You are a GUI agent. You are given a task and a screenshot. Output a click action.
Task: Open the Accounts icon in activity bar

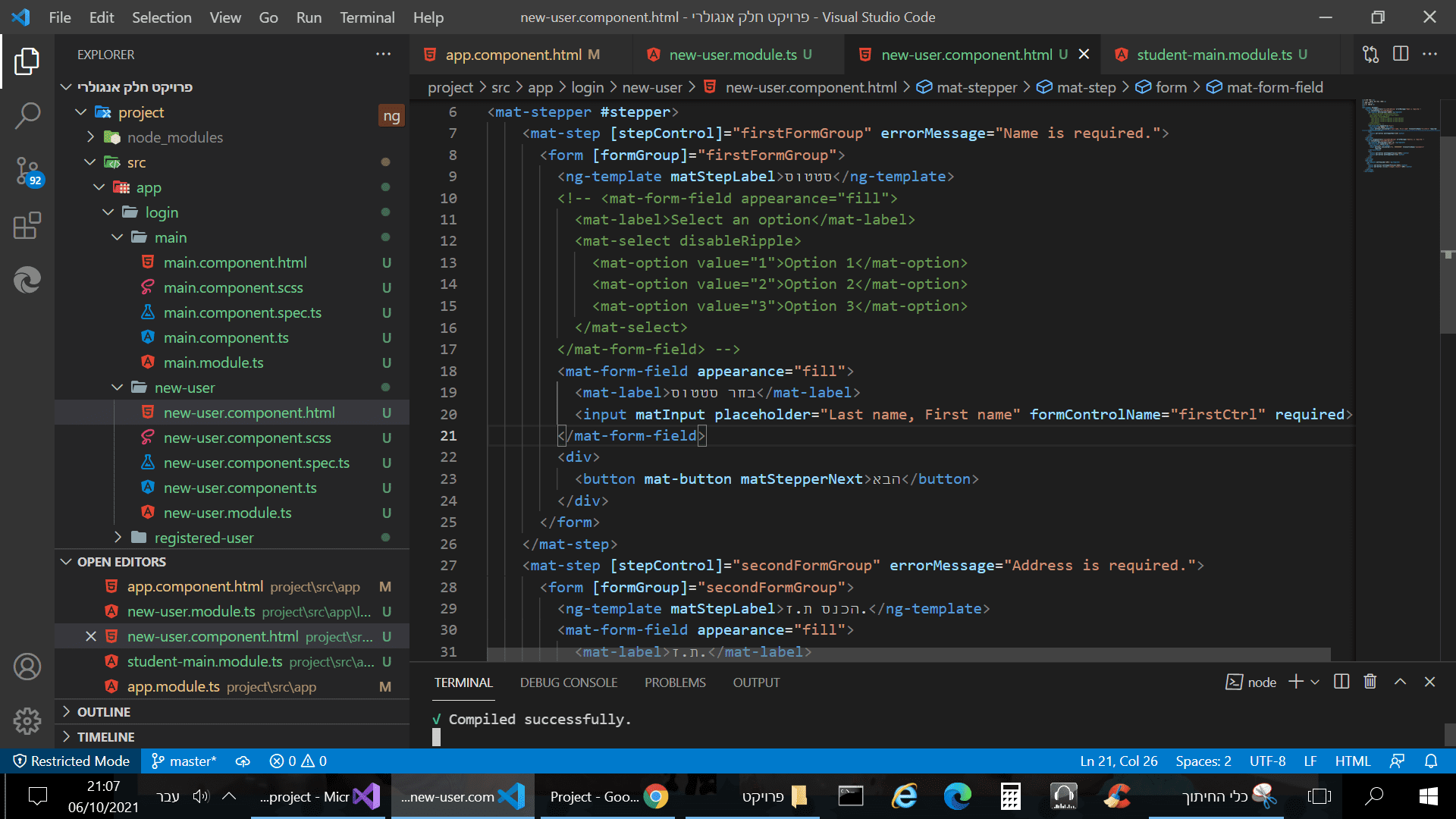pos(27,667)
